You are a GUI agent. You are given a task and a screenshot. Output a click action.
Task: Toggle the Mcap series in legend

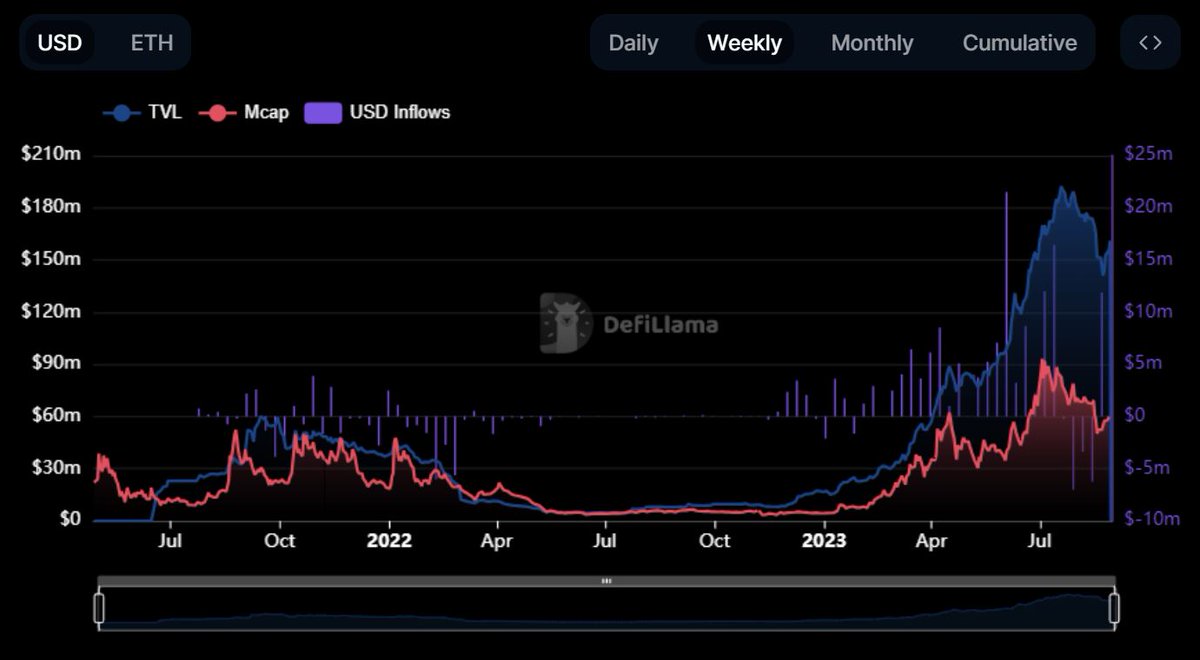pyautogui.click(x=245, y=112)
